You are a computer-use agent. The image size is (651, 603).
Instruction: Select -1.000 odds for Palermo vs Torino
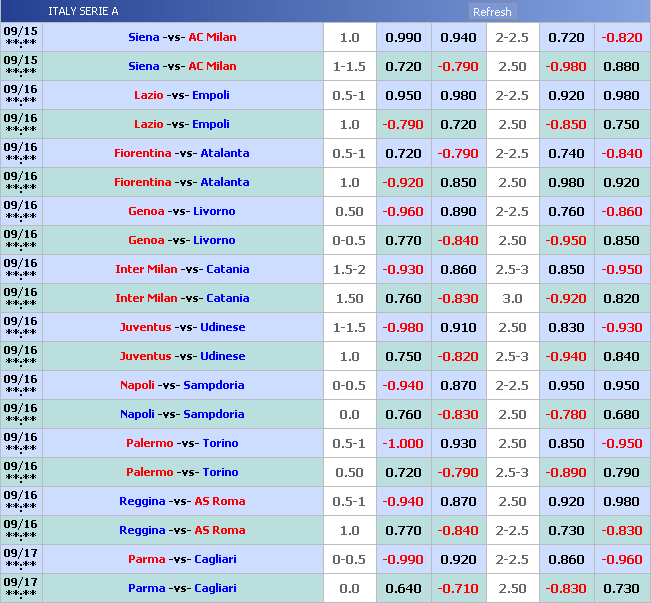point(403,443)
